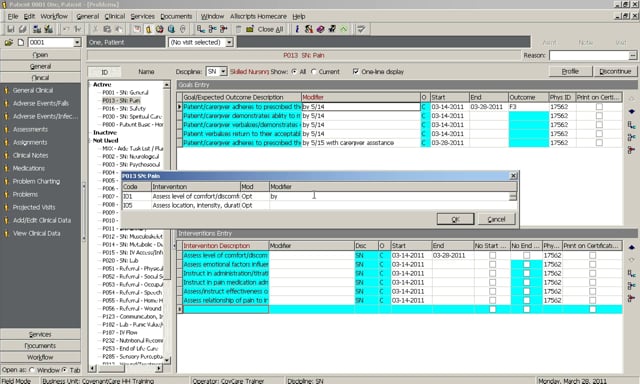Click the green up-arrow toolbar icon

point(344,29)
